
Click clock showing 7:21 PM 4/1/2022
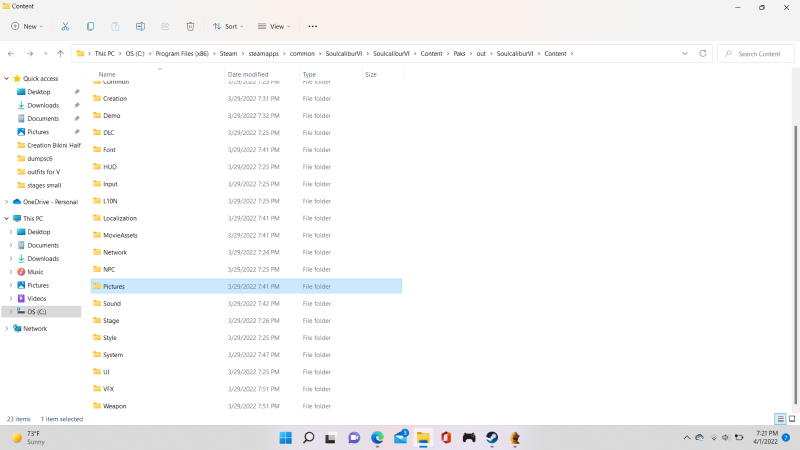click(767, 437)
